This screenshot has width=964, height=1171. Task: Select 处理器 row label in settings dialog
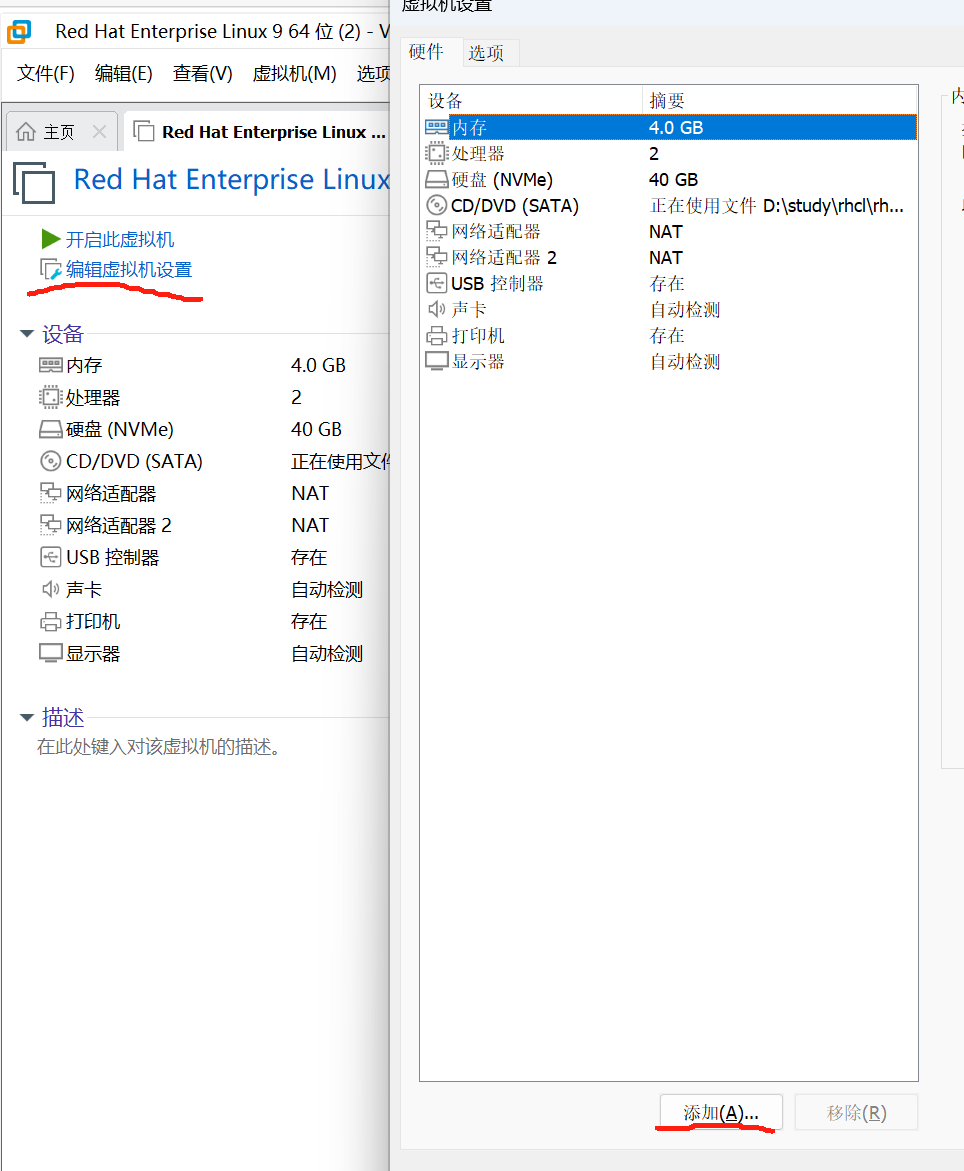click(x=478, y=154)
